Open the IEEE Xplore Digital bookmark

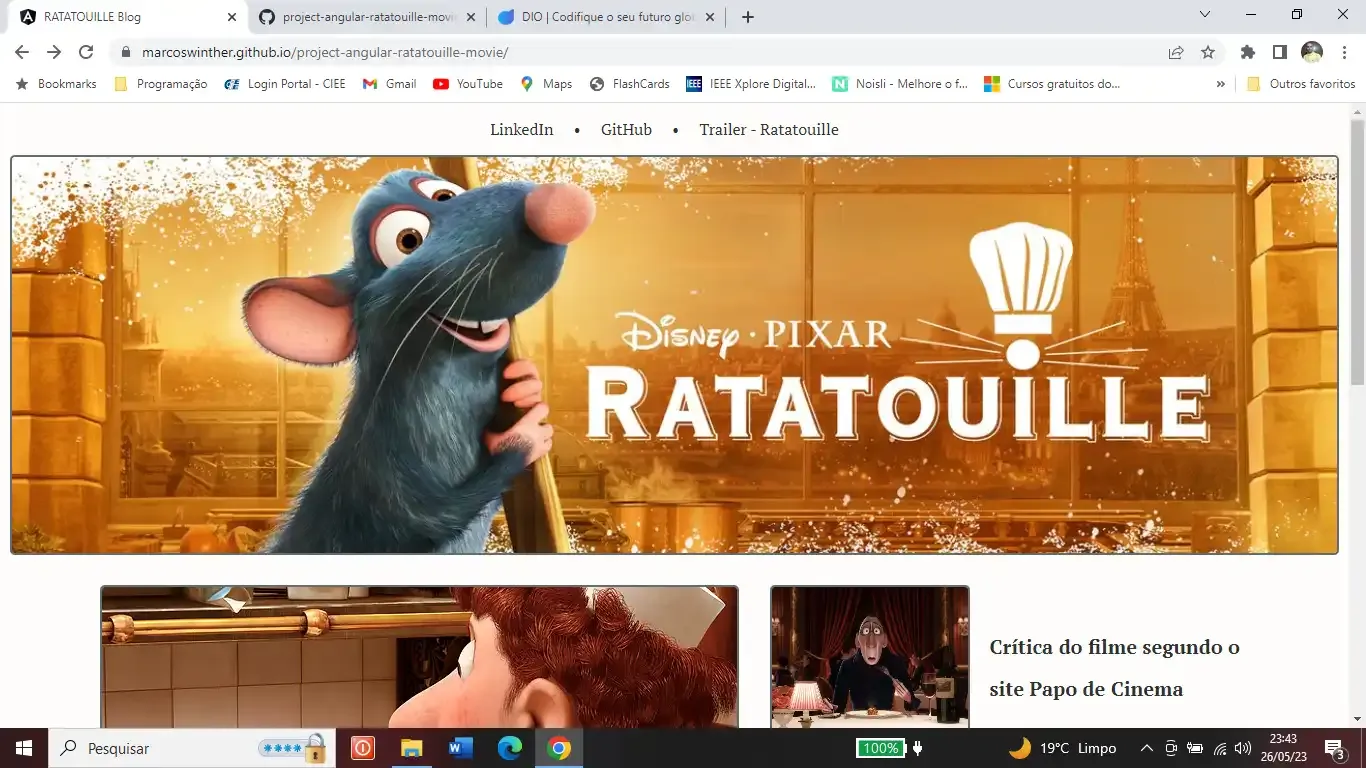pos(751,84)
